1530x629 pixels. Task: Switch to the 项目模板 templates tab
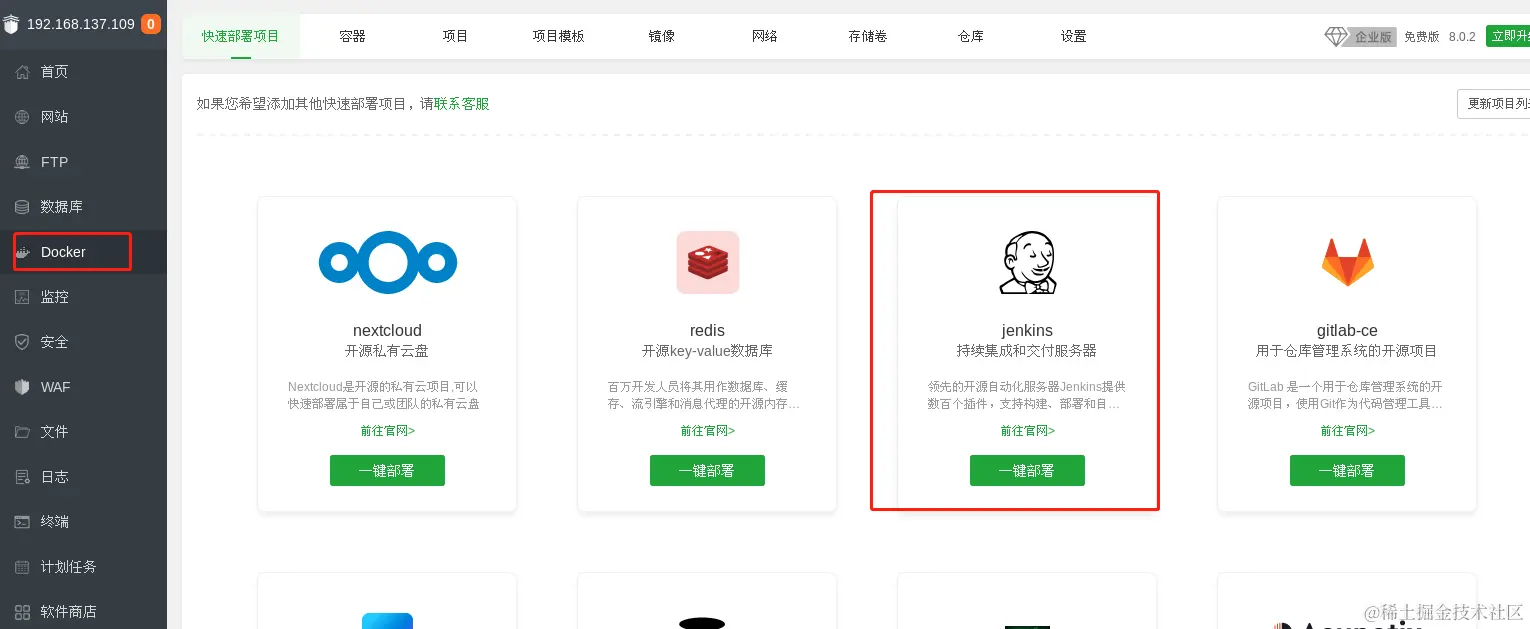558,36
